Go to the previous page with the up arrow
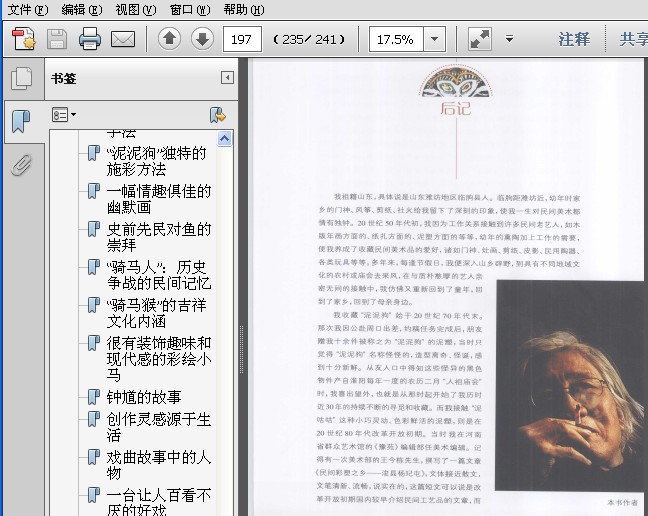The height and width of the screenshot is (516, 648). [169, 39]
